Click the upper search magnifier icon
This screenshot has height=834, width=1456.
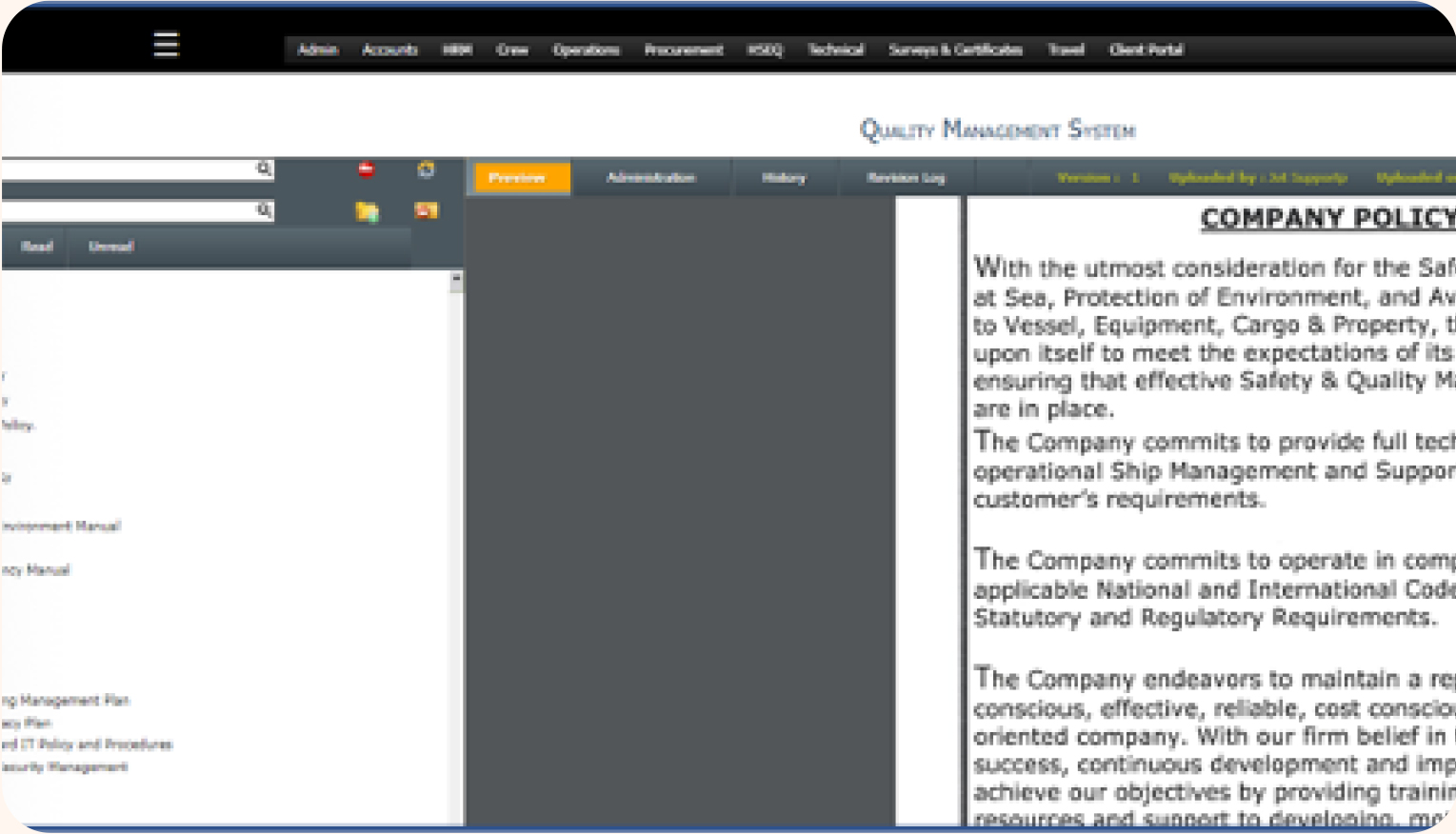(264, 169)
